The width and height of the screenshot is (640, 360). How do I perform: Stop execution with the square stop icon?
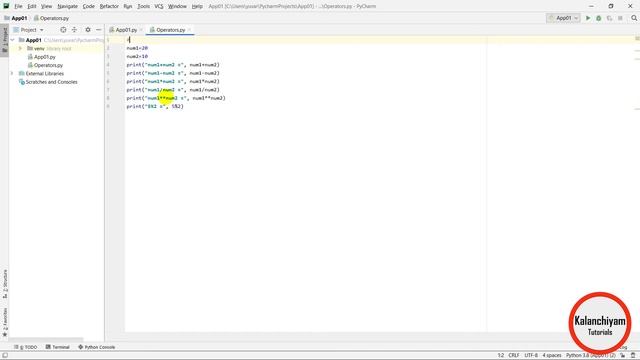point(620,18)
